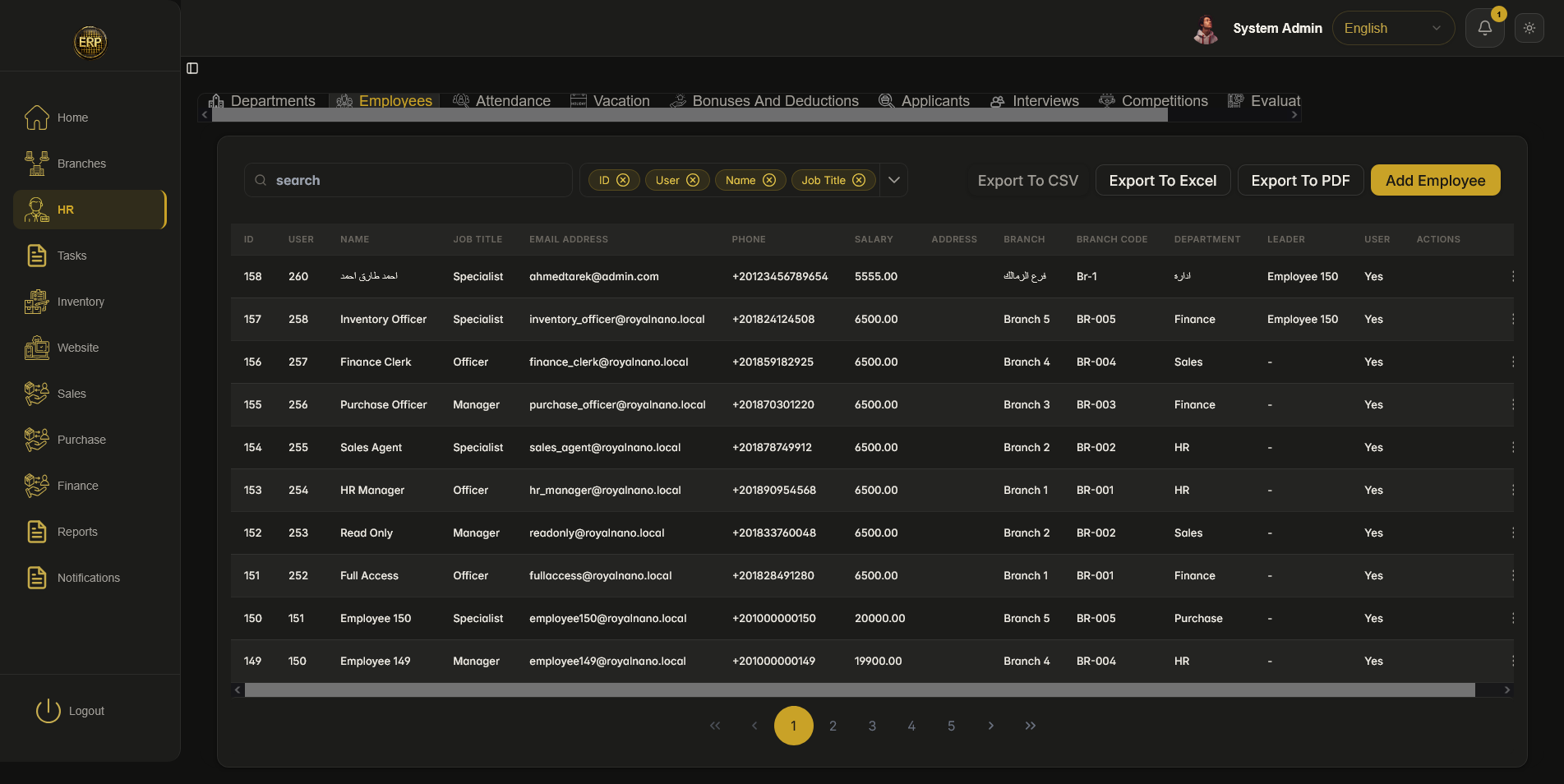Click the table horizontal scrollbar
Image resolution: width=1564 pixels, height=784 pixels.
[x=860, y=690]
